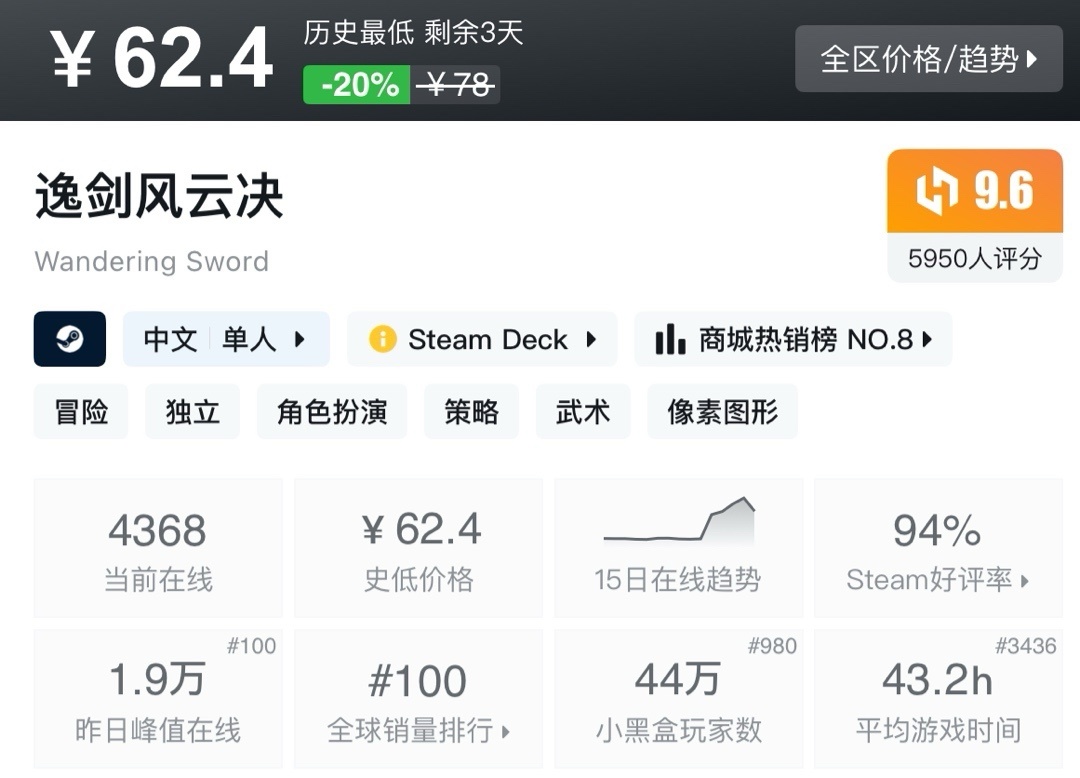
Task: Expand Steam Deck compatibility details
Action: (x=482, y=339)
